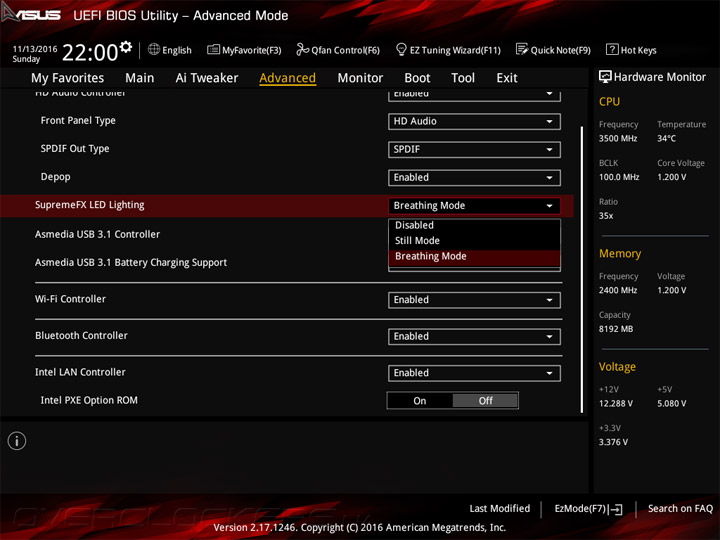Open the Wi-Fi Controller dropdown

[474, 300]
